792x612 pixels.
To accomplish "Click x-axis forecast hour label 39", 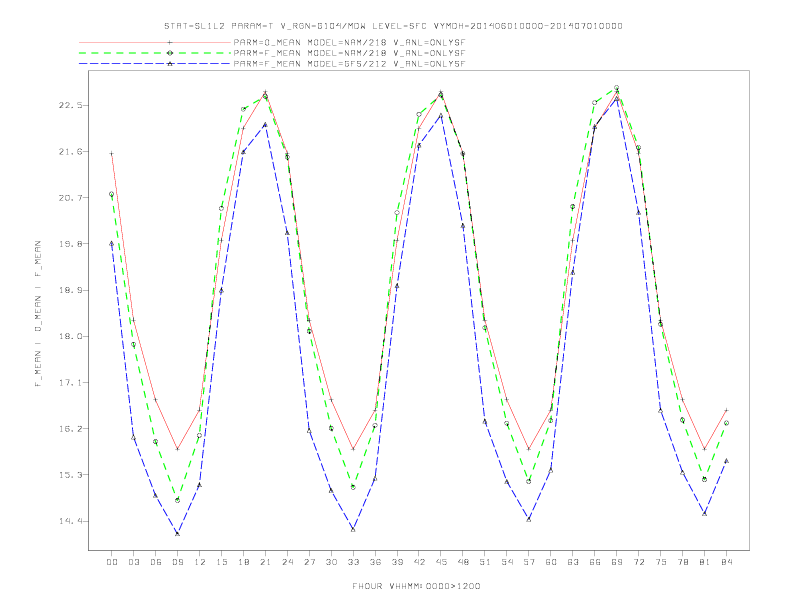I will pyautogui.click(x=397, y=562).
